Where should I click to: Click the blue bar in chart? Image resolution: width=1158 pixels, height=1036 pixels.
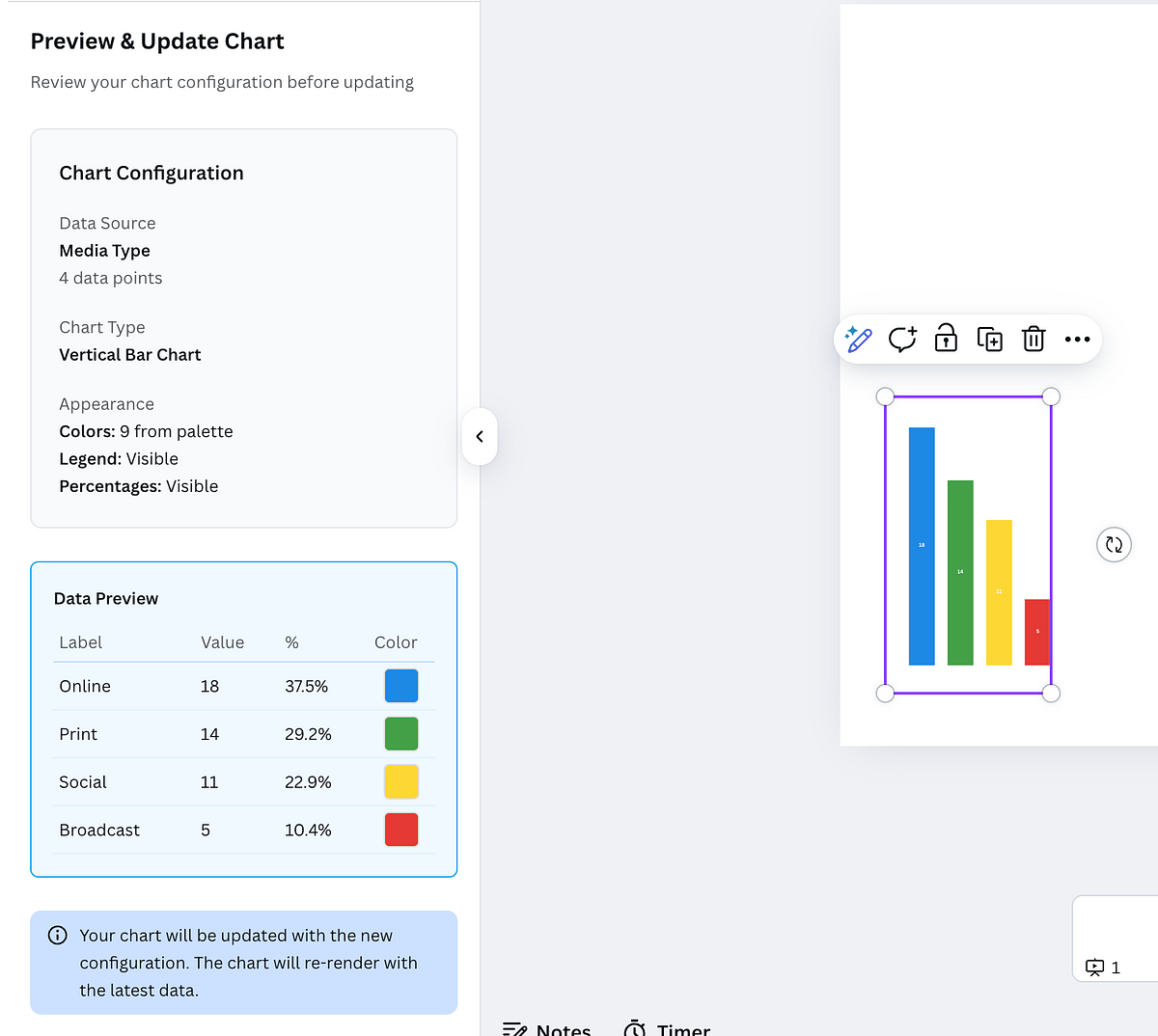coord(922,546)
